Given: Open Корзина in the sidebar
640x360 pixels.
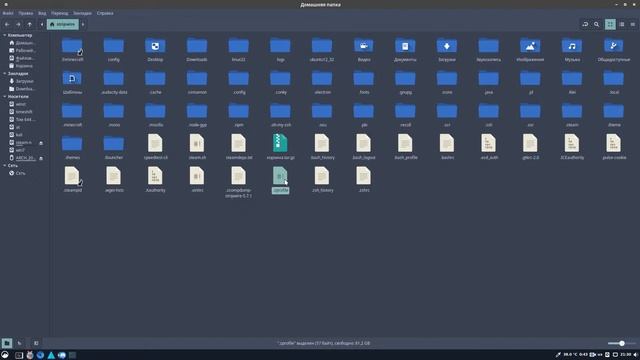Looking at the screenshot, I should click(x=21, y=66).
